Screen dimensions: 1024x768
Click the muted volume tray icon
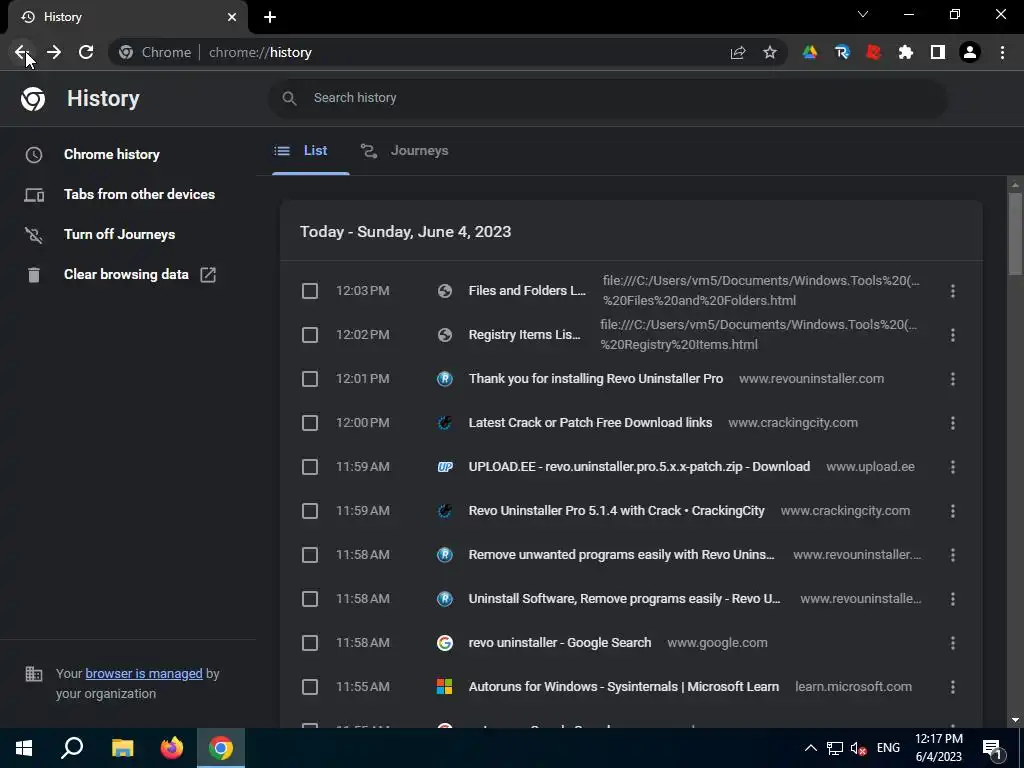858,748
